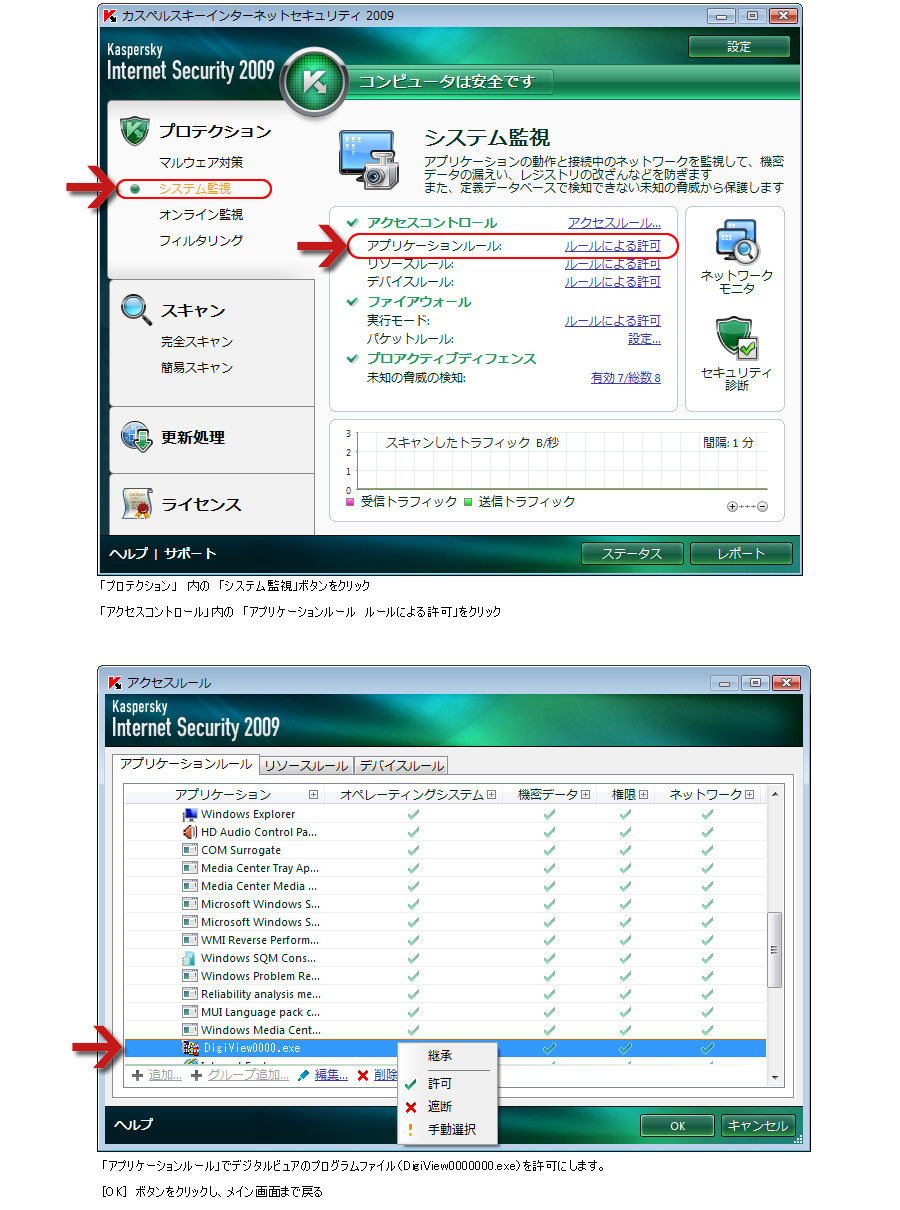
Task: Choose 継承 in the context menu
Action: pyautogui.click(x=440, y=1055)
